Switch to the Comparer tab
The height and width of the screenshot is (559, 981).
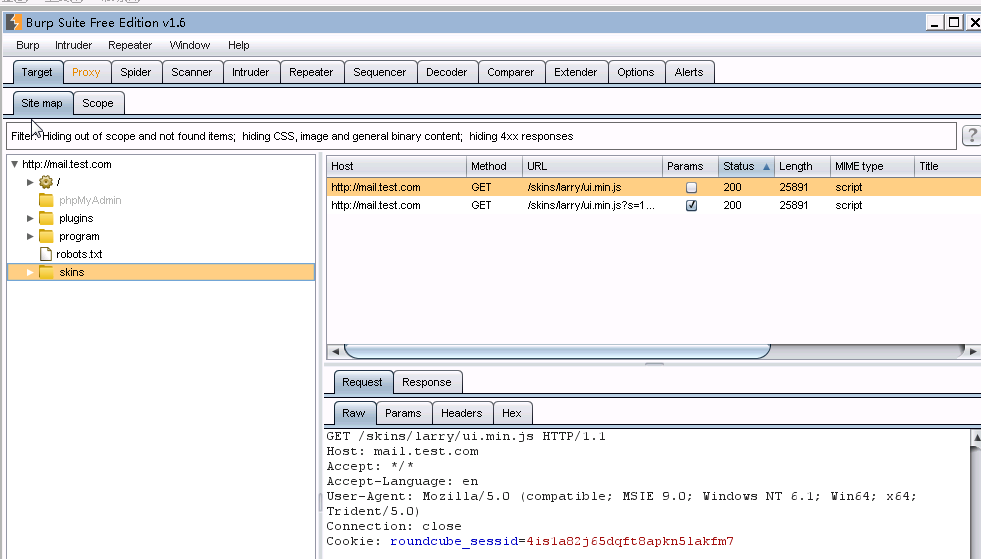(511, 72)
